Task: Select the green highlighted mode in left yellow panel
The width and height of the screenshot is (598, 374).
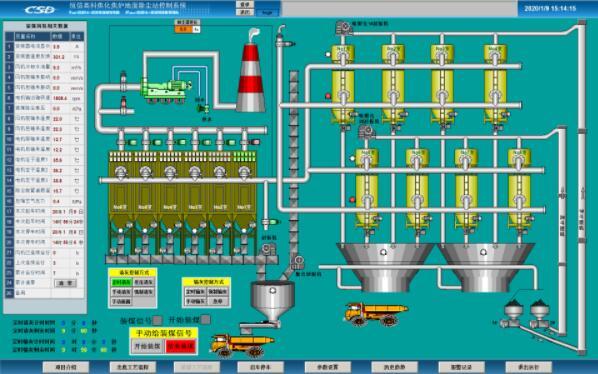Action: point(121,282)
